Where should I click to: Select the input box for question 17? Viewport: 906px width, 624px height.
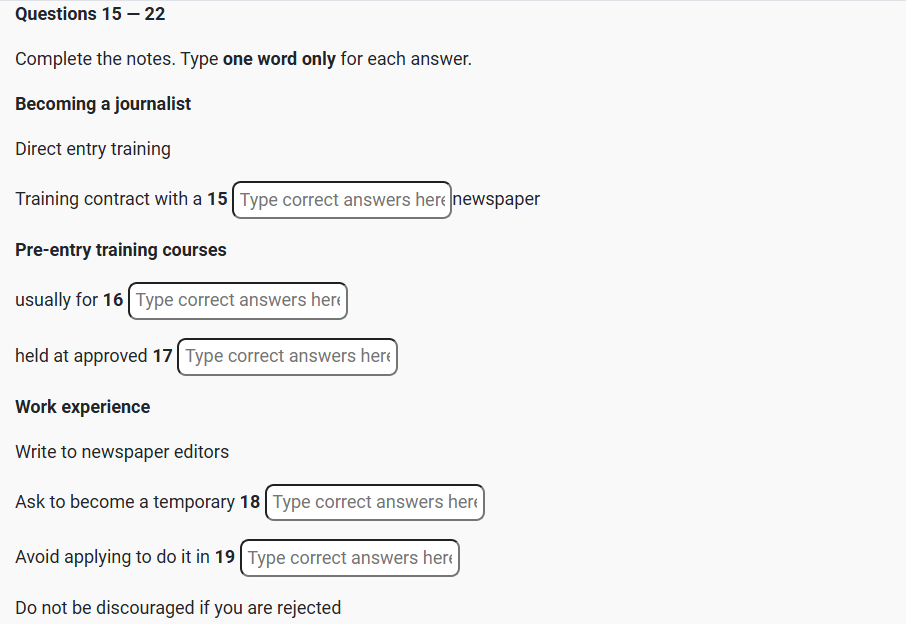(287, 357)
